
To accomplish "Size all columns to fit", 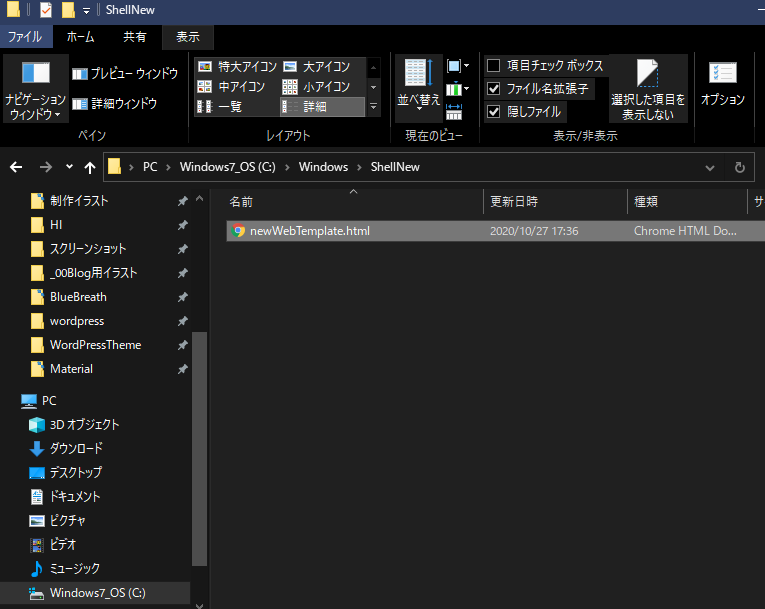I will pyautogui.click(x=454, y=112).
